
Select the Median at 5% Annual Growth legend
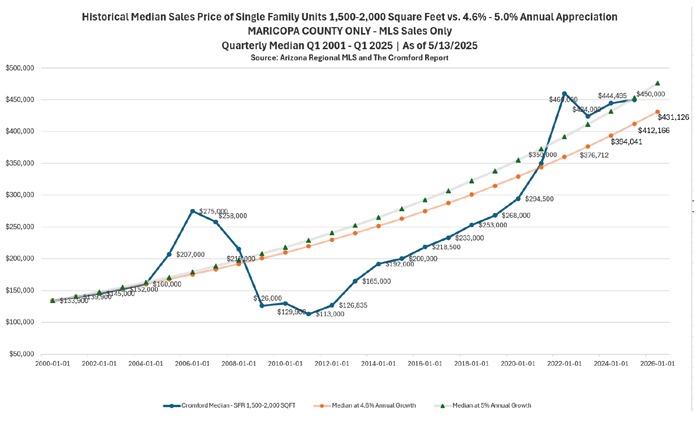click(x=493, y=405)
